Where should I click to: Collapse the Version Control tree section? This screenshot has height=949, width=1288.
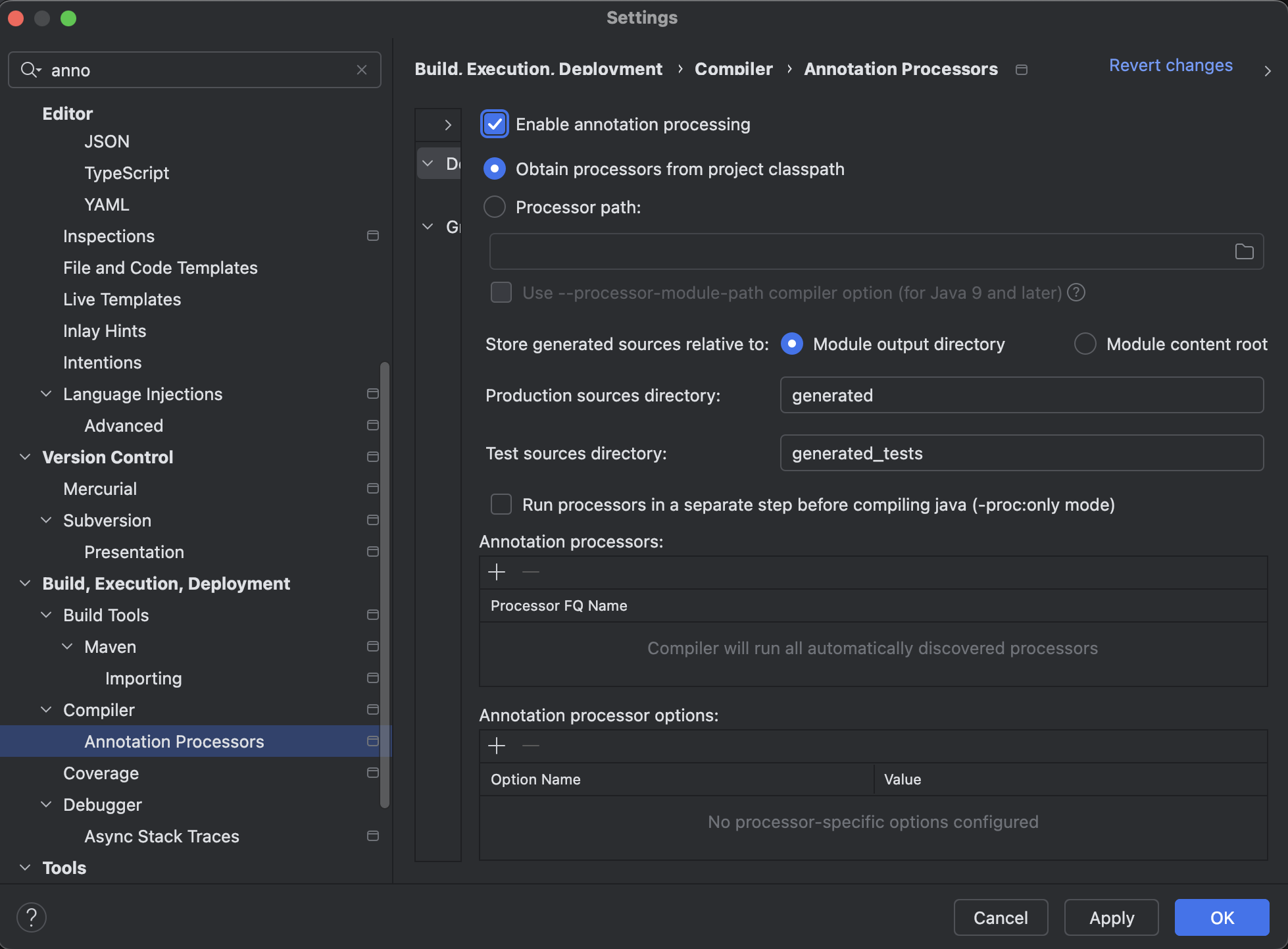(x=25, y=457)
